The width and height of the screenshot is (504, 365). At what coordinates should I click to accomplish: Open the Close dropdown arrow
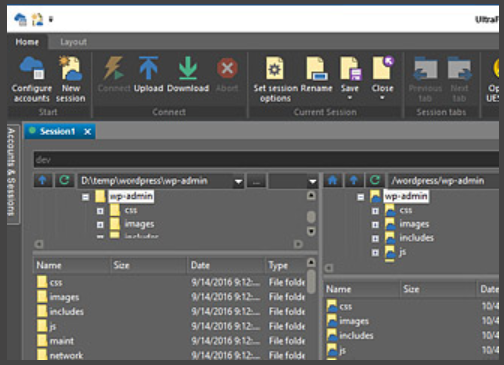382,98
